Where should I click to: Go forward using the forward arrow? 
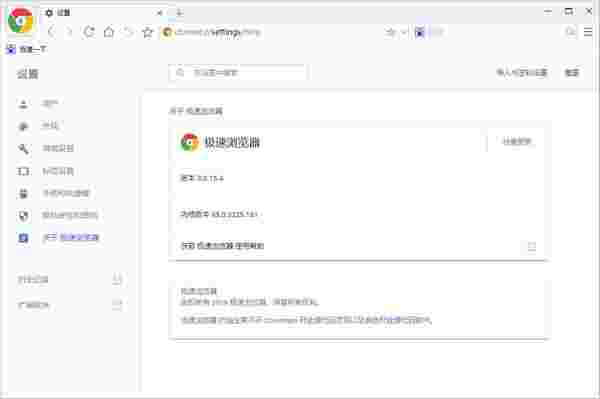pos(69,33)
